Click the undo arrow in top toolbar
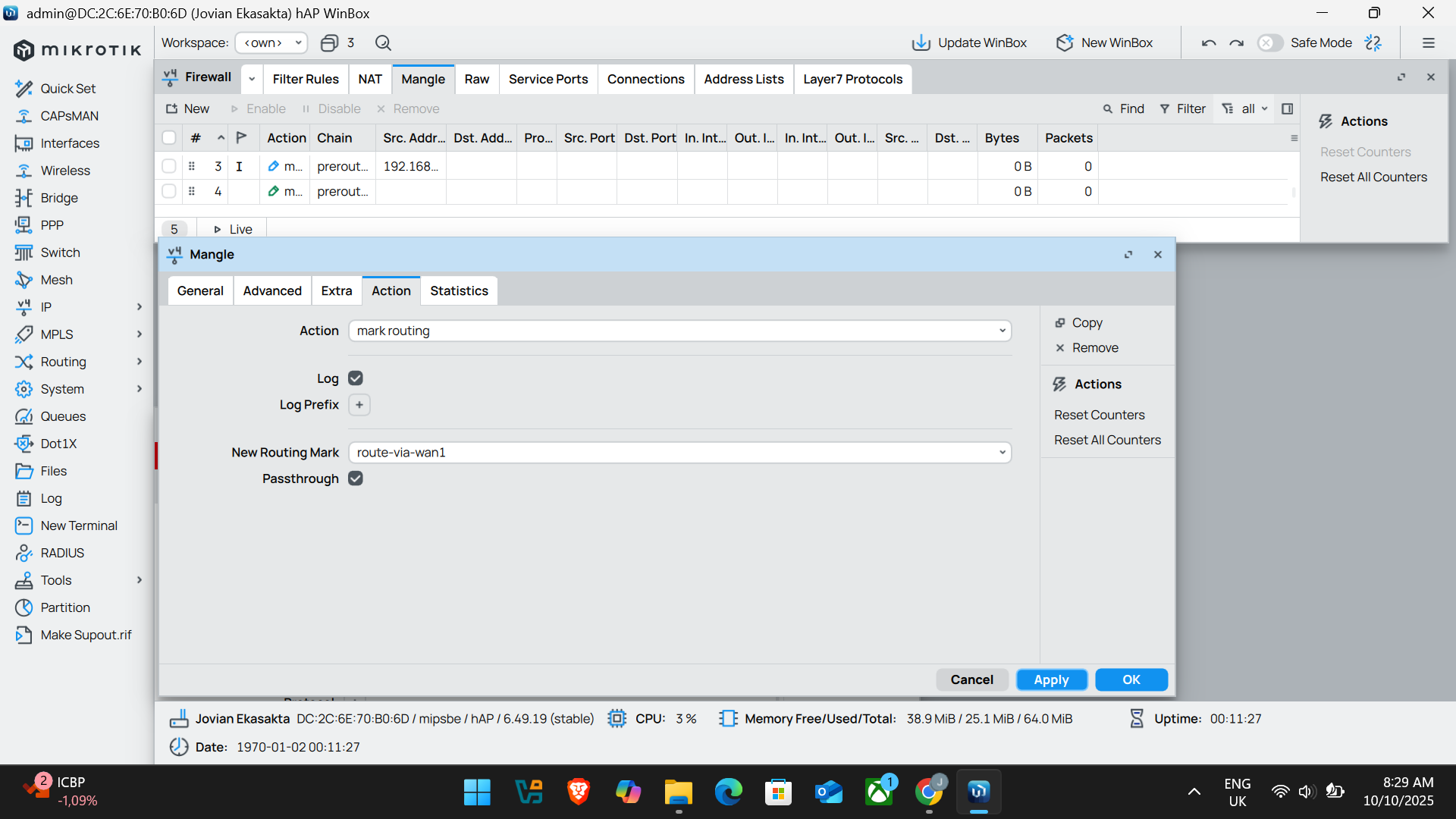The image size is (1456, 819). click(1209, 43)
